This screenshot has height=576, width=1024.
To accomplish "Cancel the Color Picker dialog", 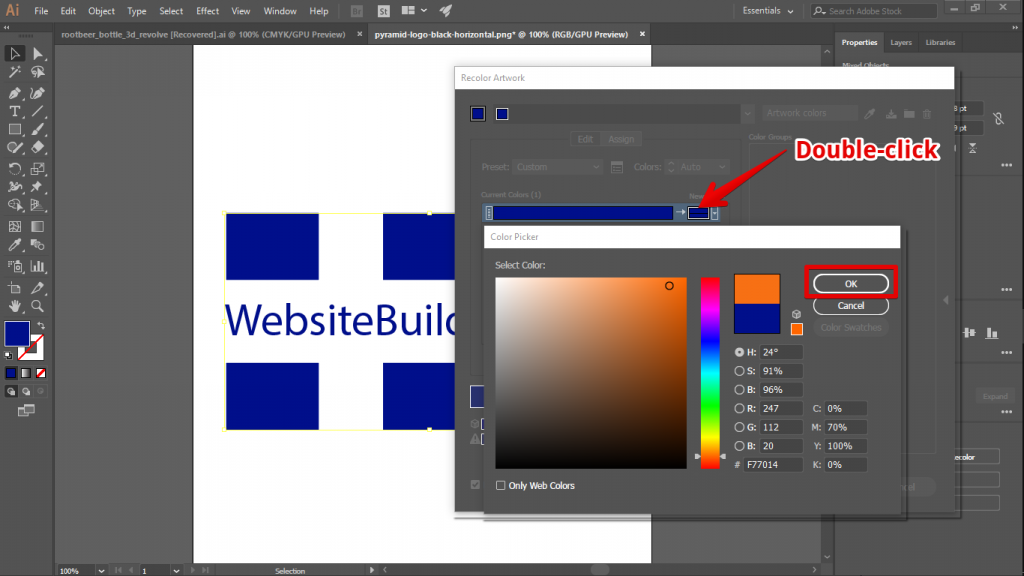I will [850, 305].
